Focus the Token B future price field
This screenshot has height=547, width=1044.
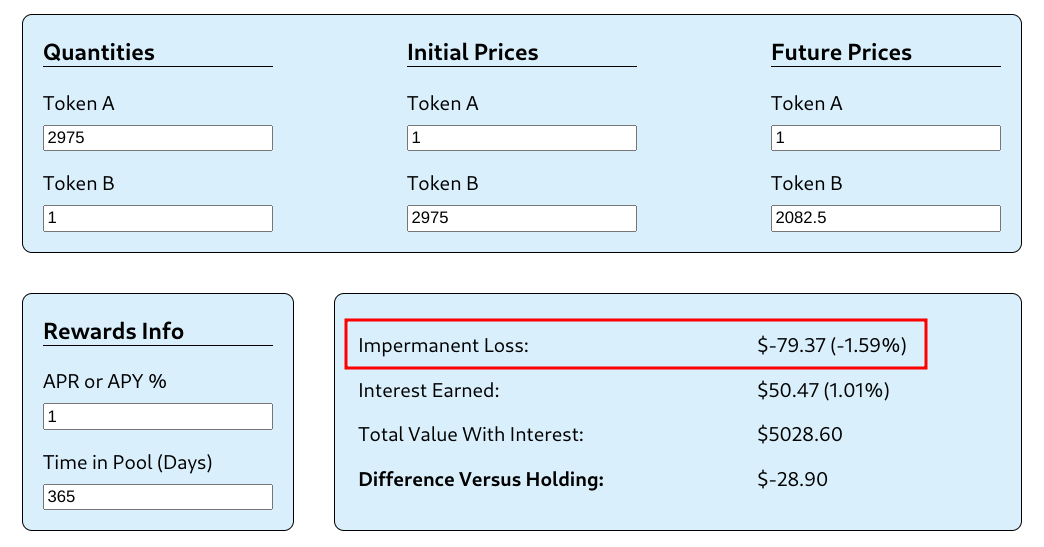coord(886,218)
